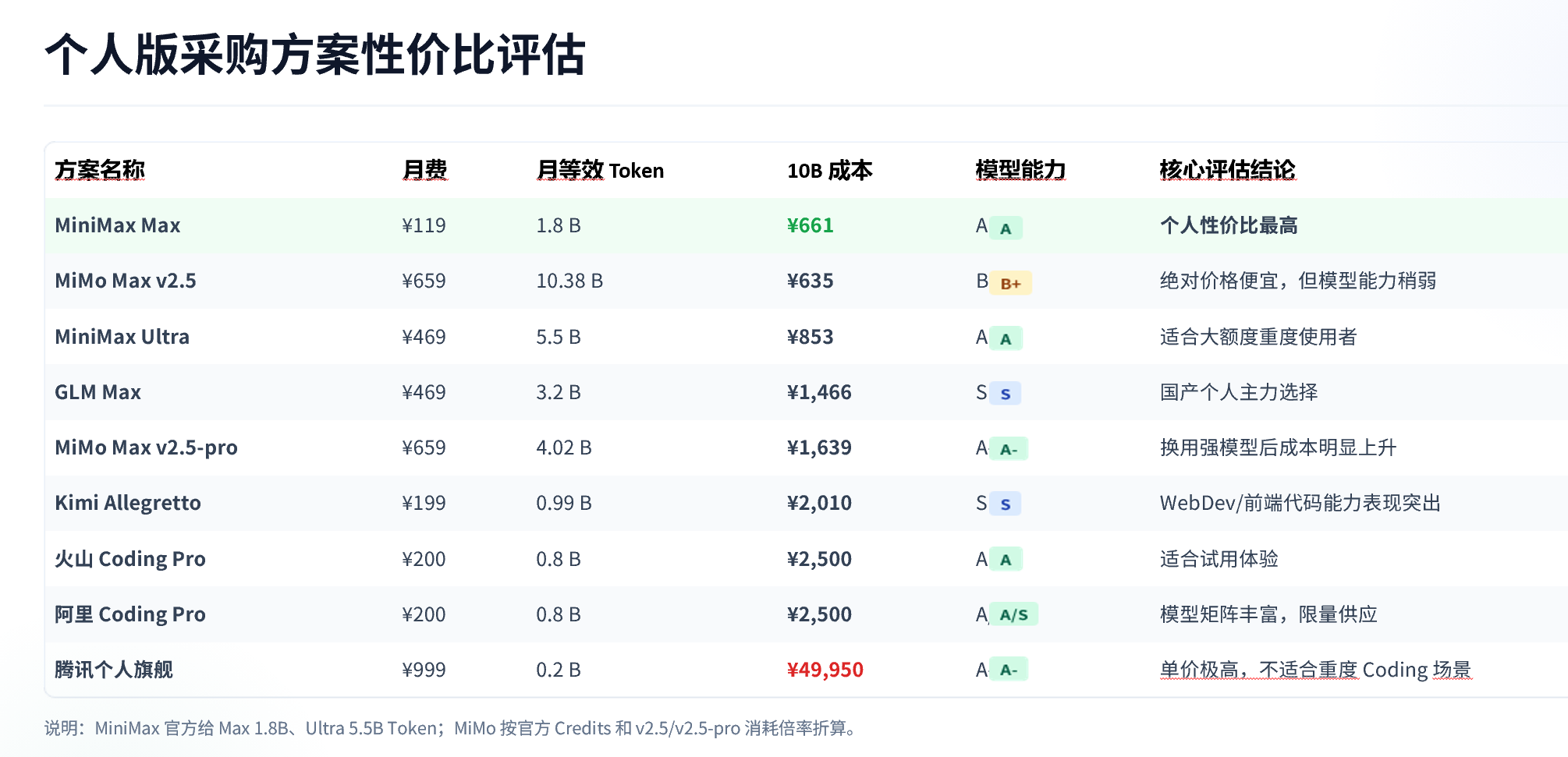The height and width of the screenshot is (757, 1568).
Task: Select the A/S capability badge
Action: pos(1013,614)
